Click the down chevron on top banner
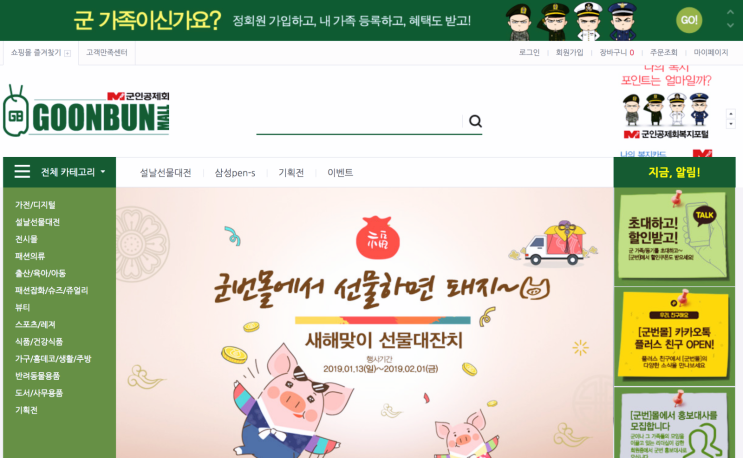Image resolution: width=743 pixels, height=458 pixels. coord(730,25)
